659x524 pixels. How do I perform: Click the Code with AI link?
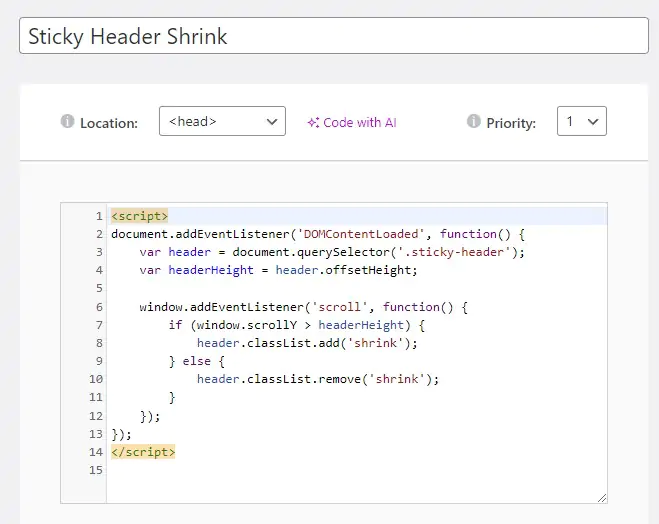point(352,122)
